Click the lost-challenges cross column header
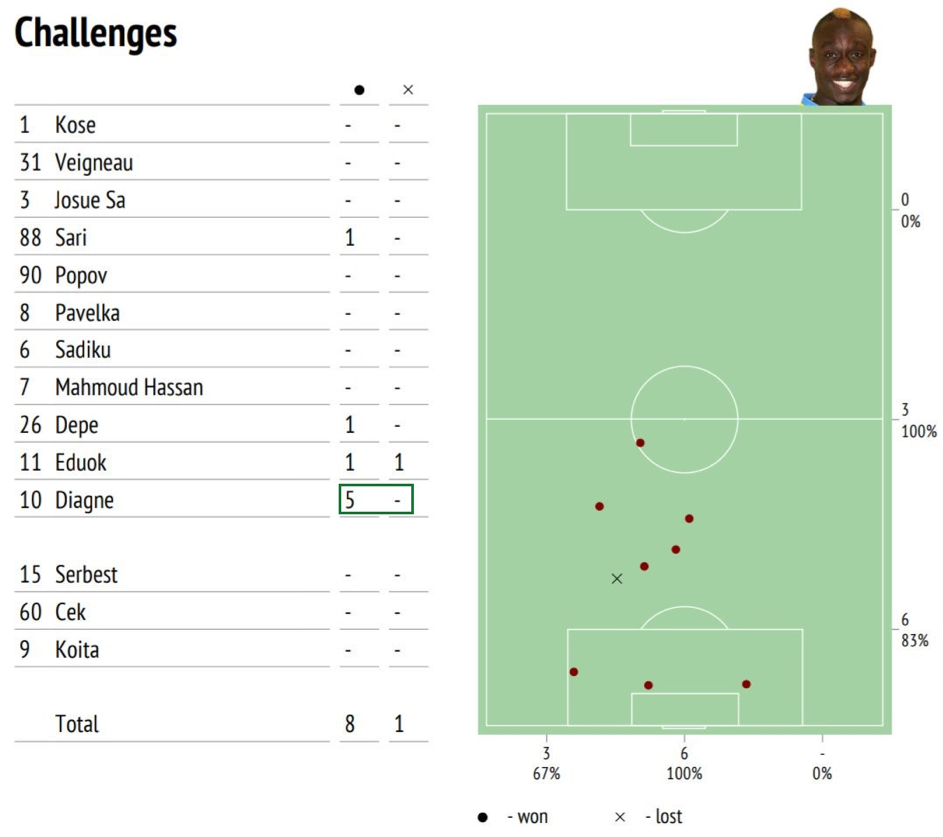This screenshot has height=837, width=943. click(408, 90)
